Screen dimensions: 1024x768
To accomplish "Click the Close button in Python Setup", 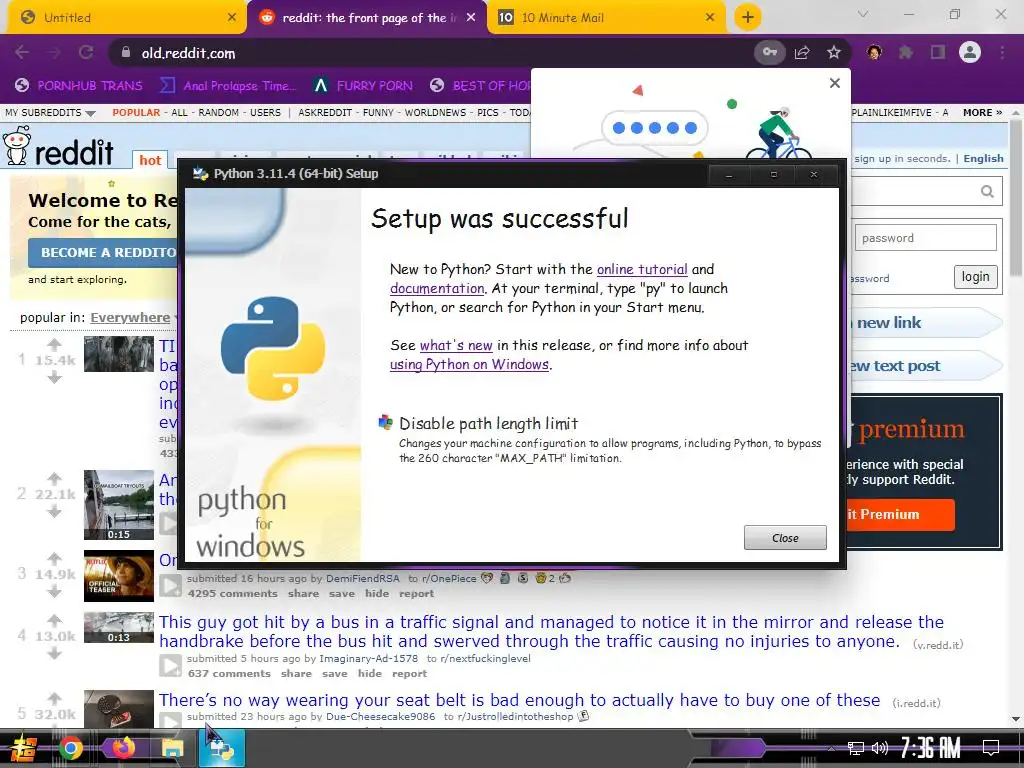I will click(785, 537).
